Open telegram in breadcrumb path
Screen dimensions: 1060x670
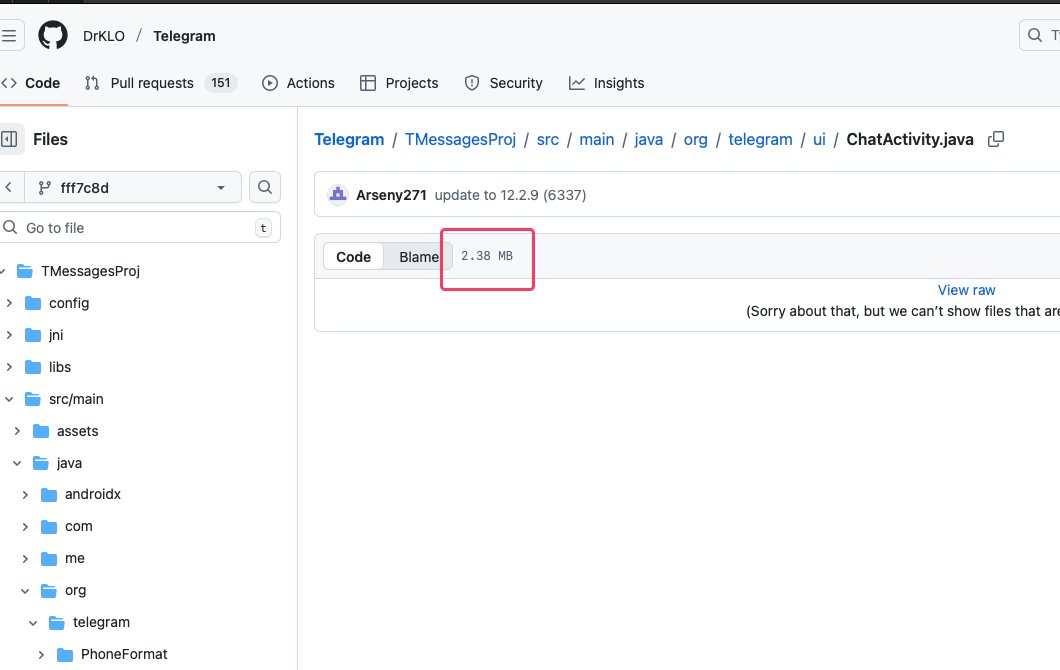760,139
